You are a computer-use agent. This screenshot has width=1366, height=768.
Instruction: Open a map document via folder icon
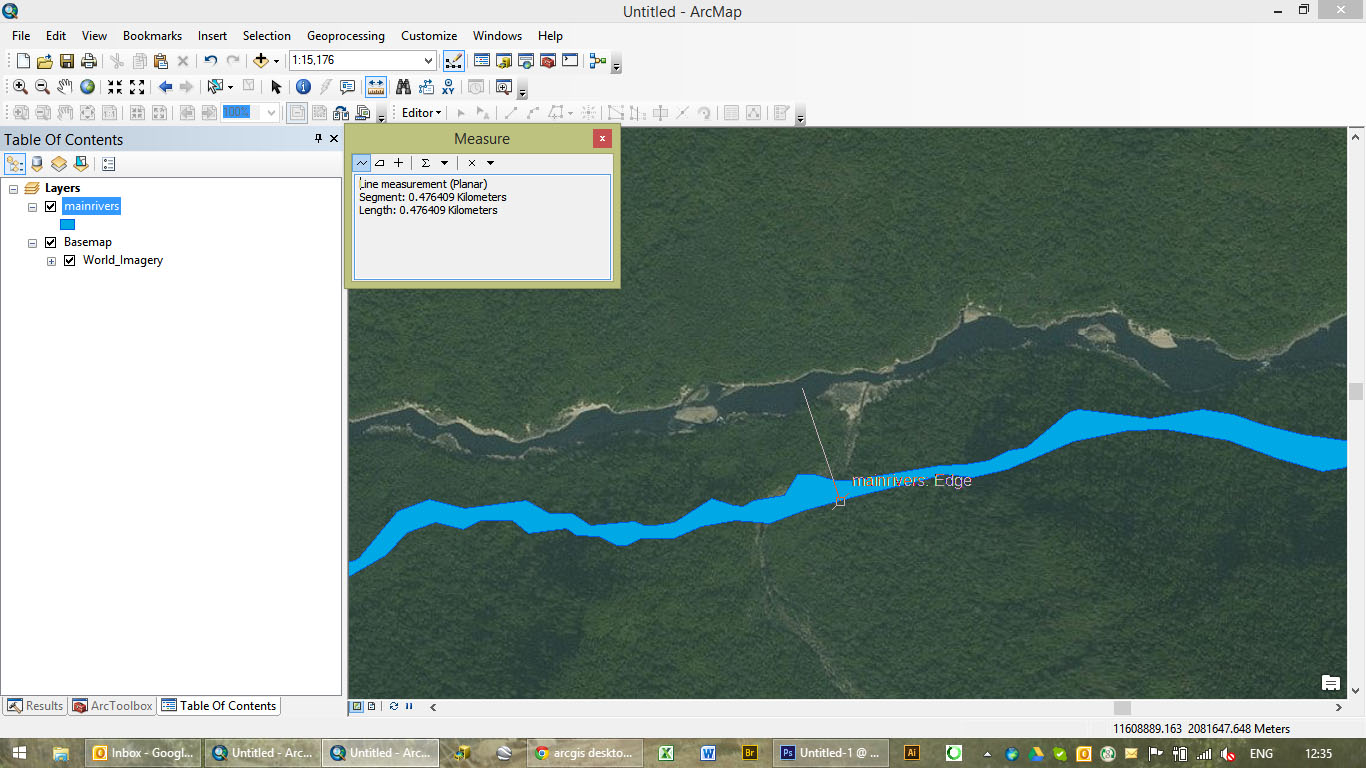[x=45, y=61]
